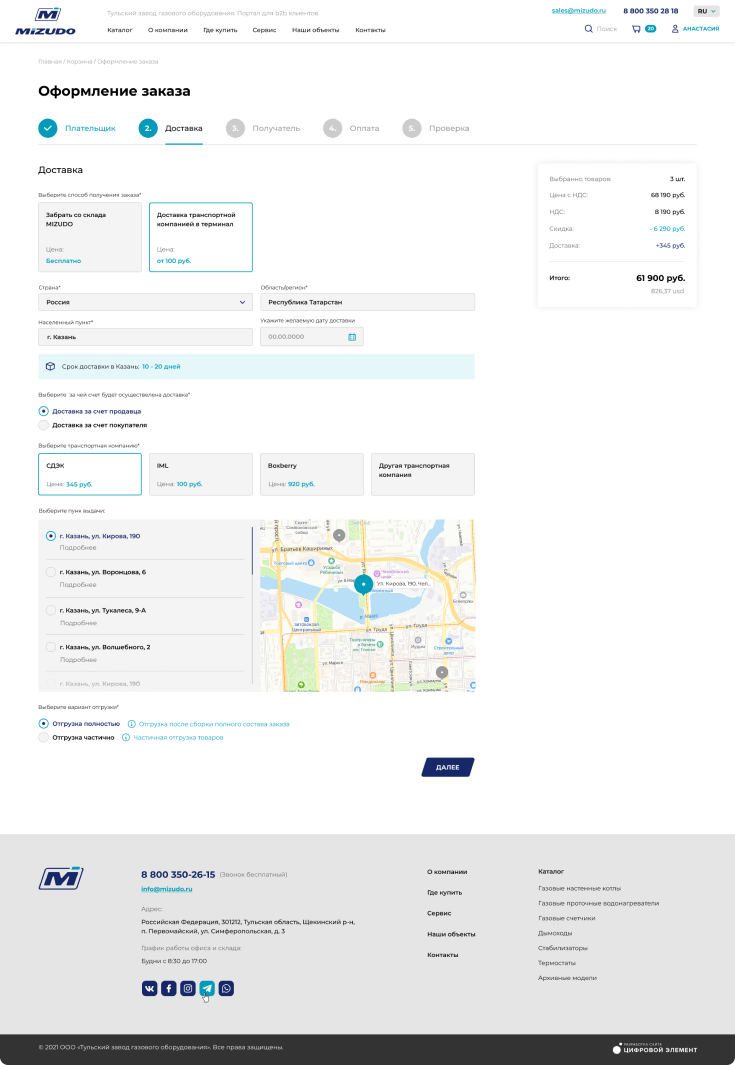This screenshot has width=735, height=1065.
Task: Open the 'Каталог' menu item in header
Action: pos(120,30)
